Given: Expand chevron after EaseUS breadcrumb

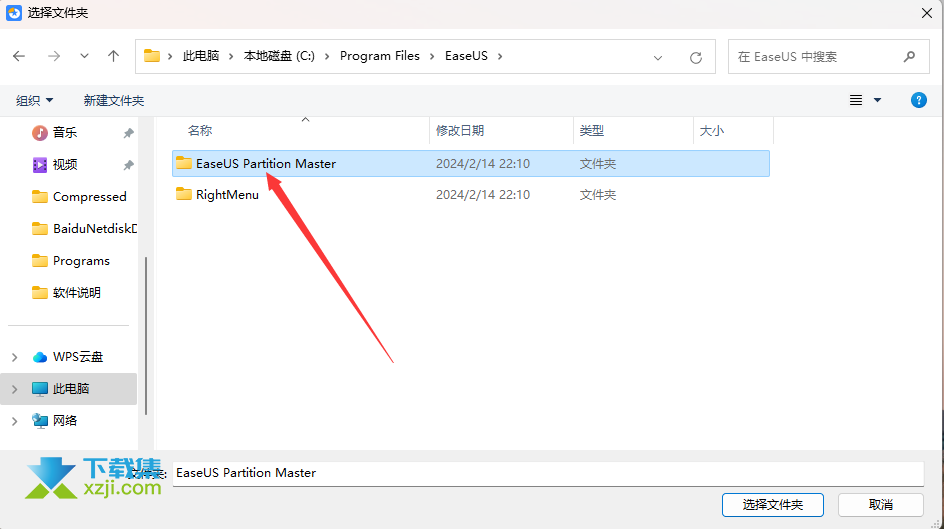Looking at the screenshot, I should (500, 56).
